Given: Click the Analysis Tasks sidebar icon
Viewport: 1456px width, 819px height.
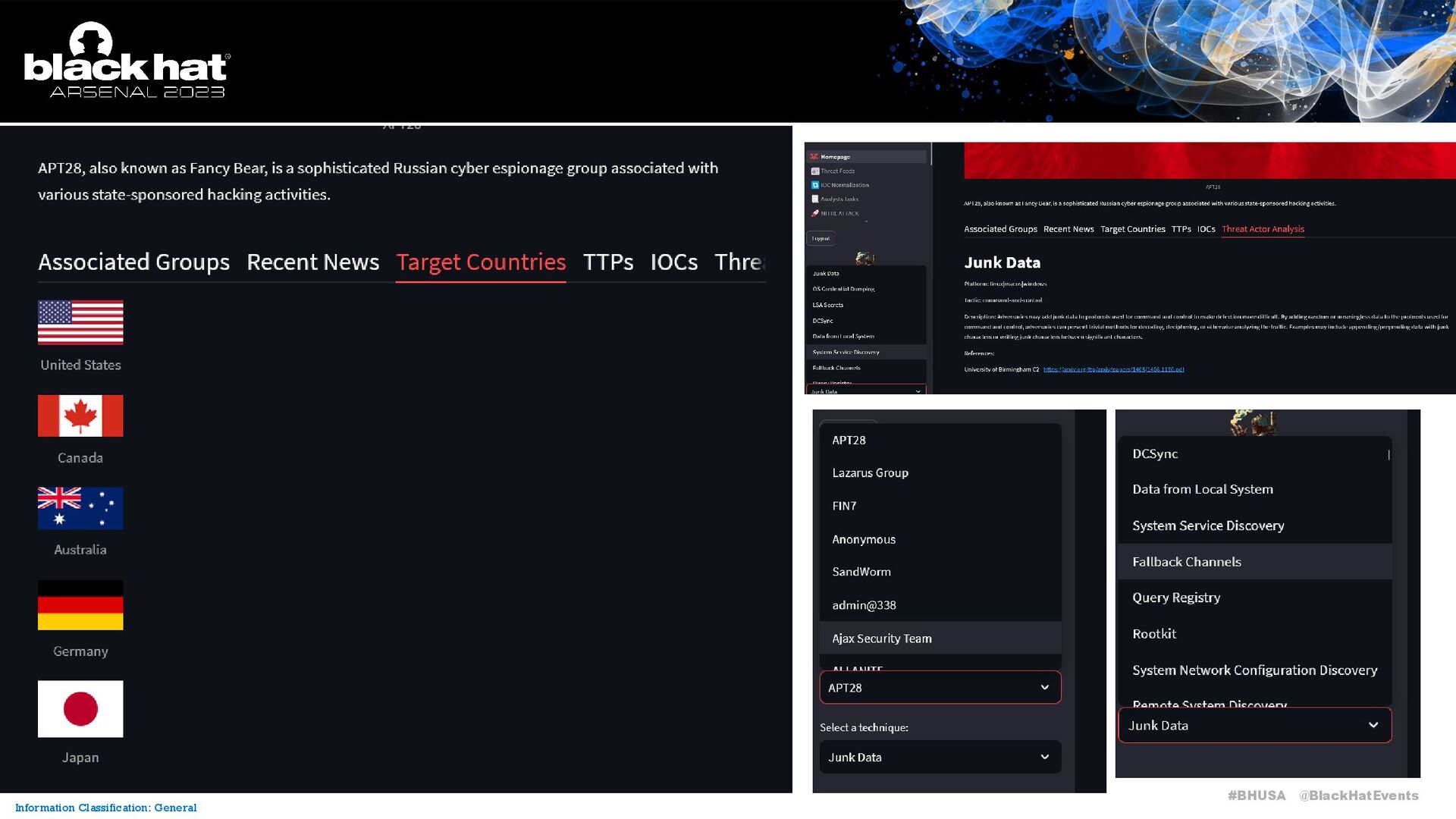Looking at the screenshot, I should pos(815,199).
